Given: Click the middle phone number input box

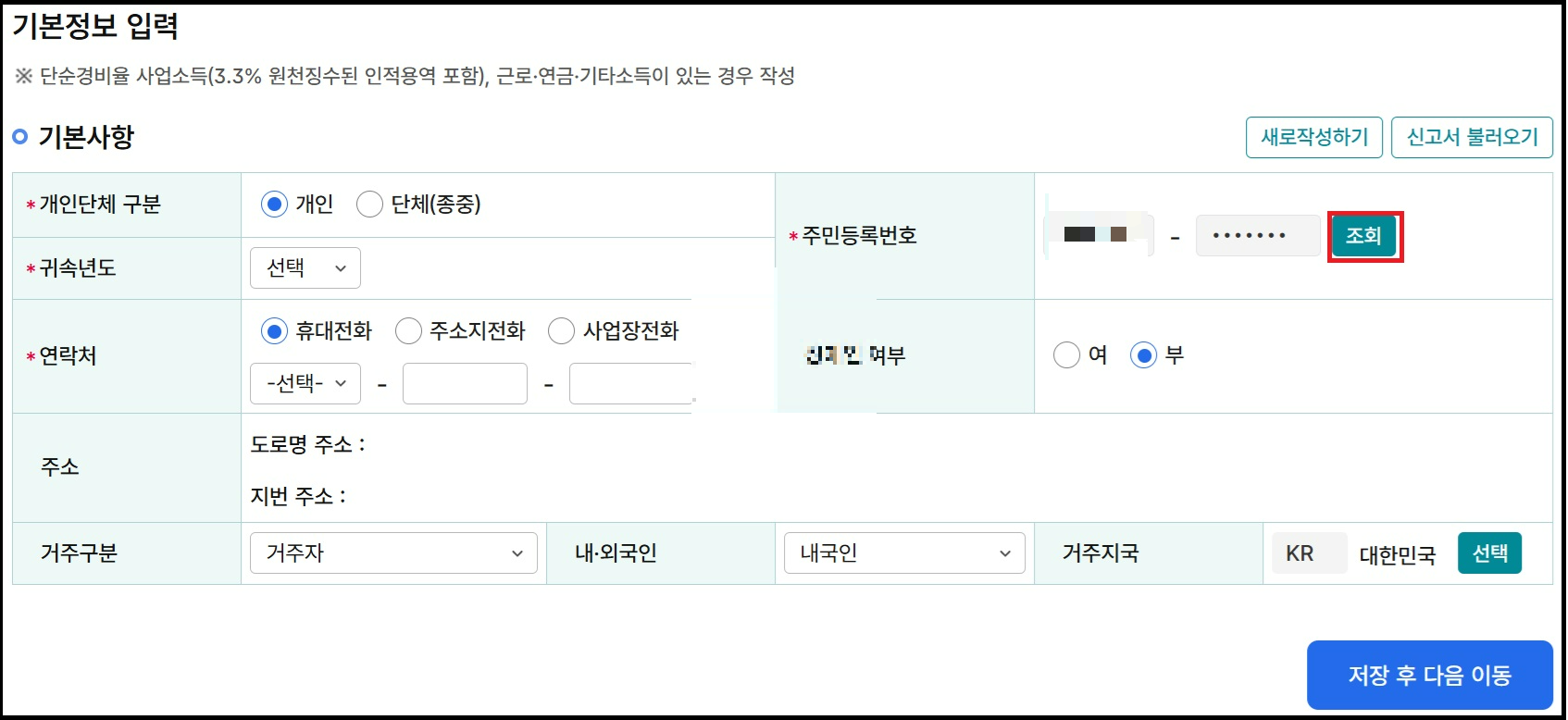Looking at the screenshot, I should tap(465, 383).
